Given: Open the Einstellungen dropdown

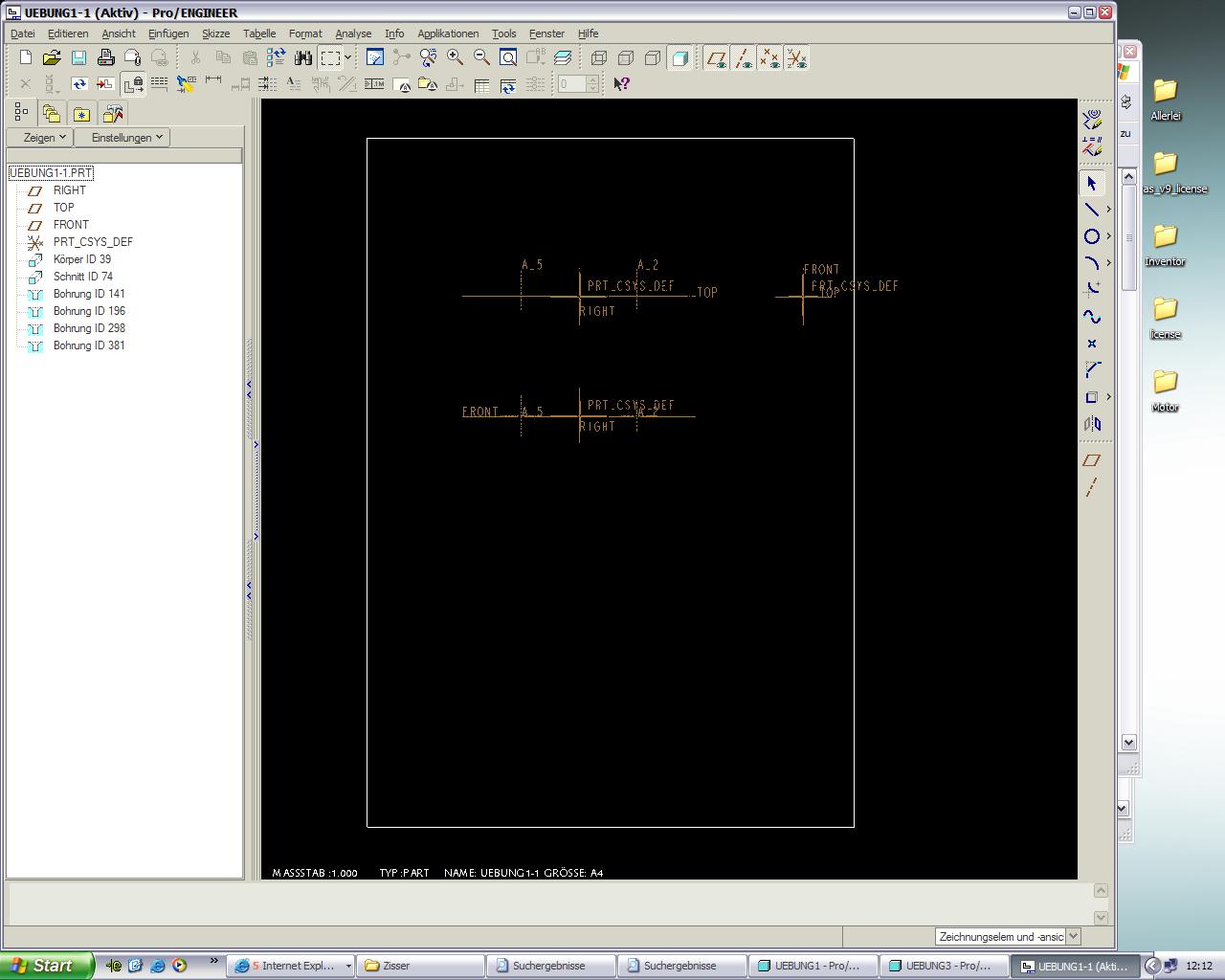Looking at the screenshot, I should (127, 137).
